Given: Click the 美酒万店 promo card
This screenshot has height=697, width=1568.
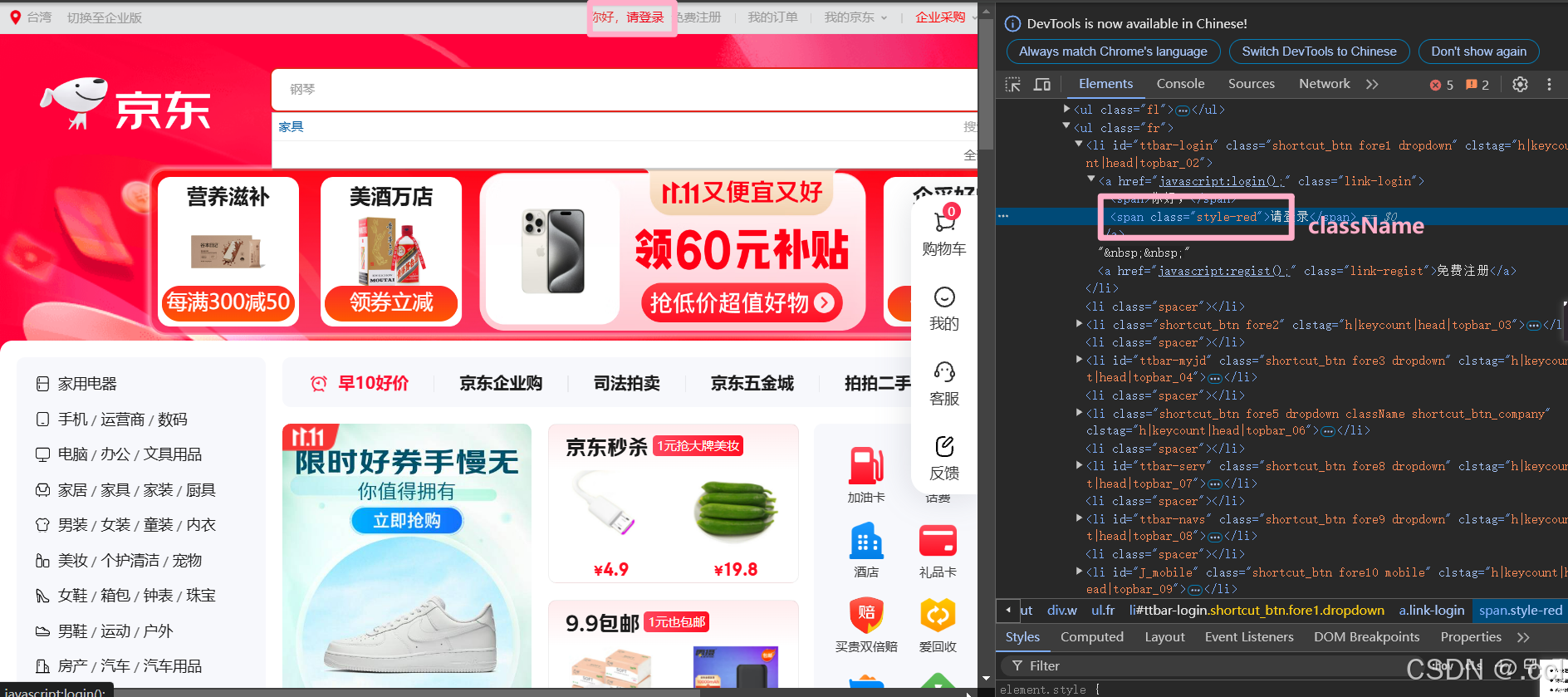Looking at the screenshot, I should 391,252.
